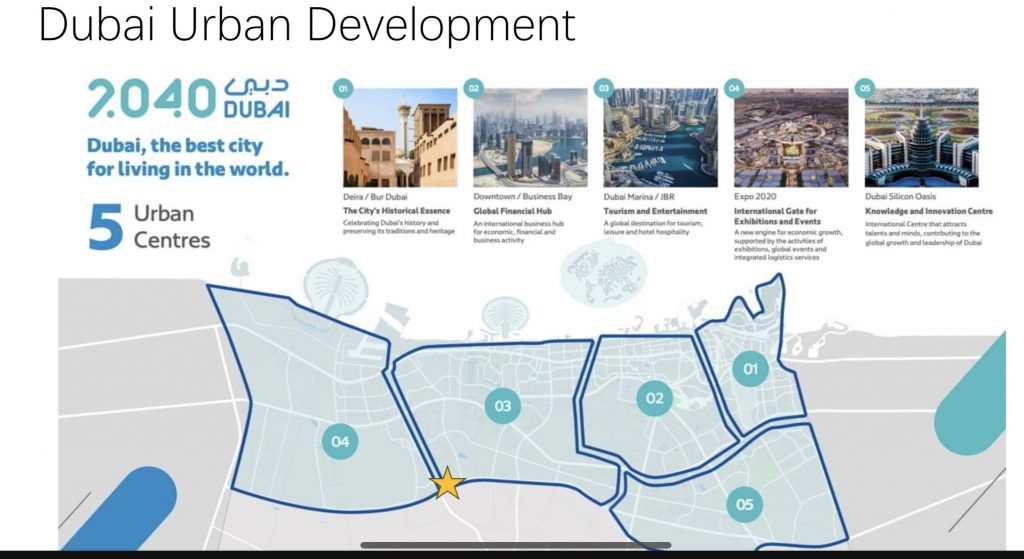Click the Dubai 2040 logo

tap(189, 98)
